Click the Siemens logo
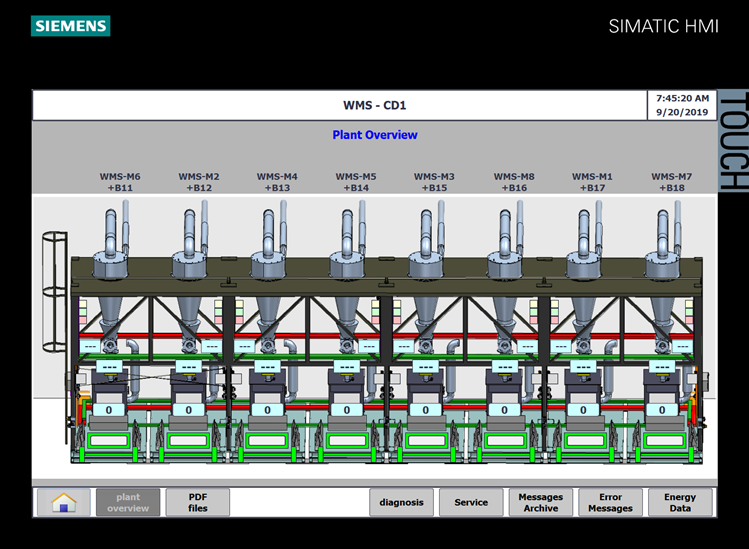 pyautogui.click(x=71, y=26)
